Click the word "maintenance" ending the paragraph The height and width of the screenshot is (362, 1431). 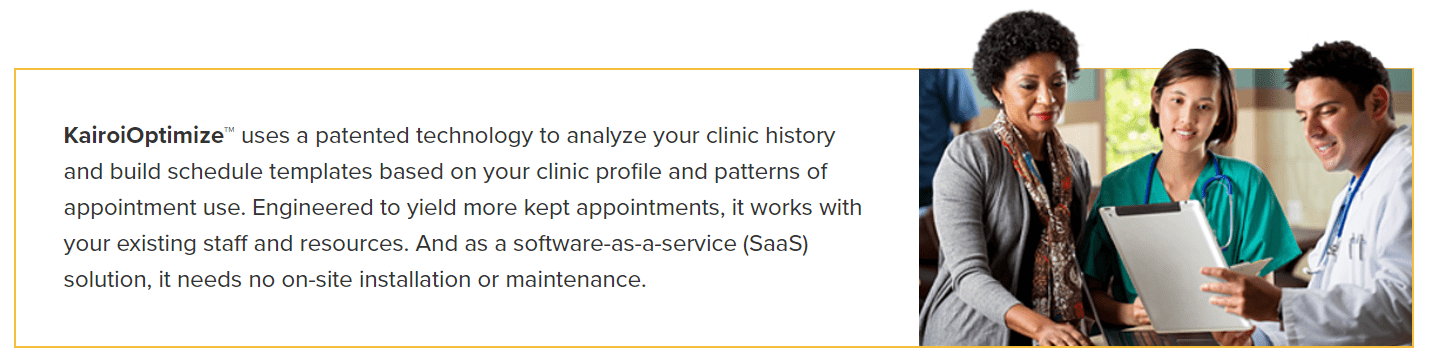[x=575, y=280]
